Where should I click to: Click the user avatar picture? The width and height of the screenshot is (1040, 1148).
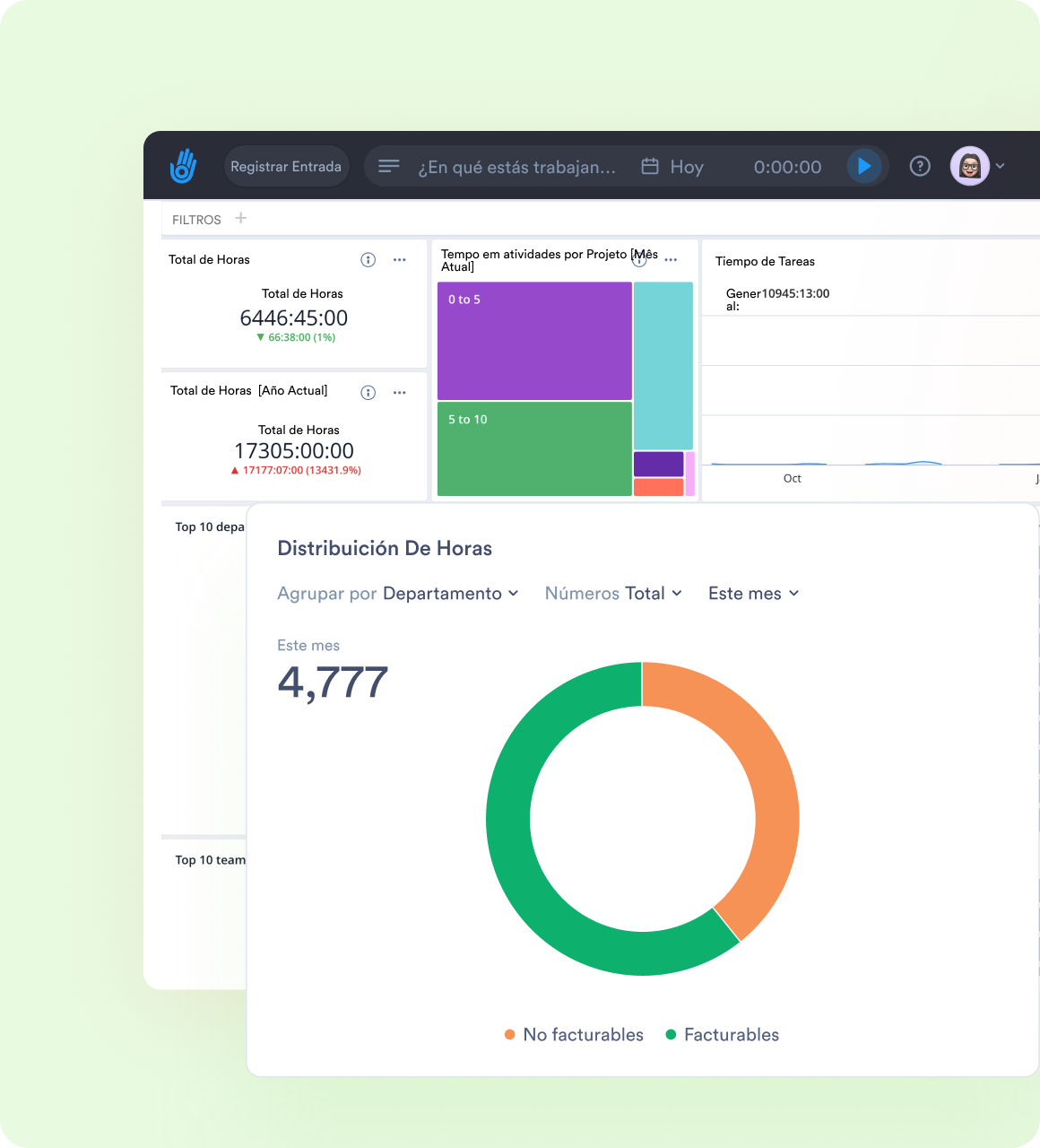click(x=970, y=166)
